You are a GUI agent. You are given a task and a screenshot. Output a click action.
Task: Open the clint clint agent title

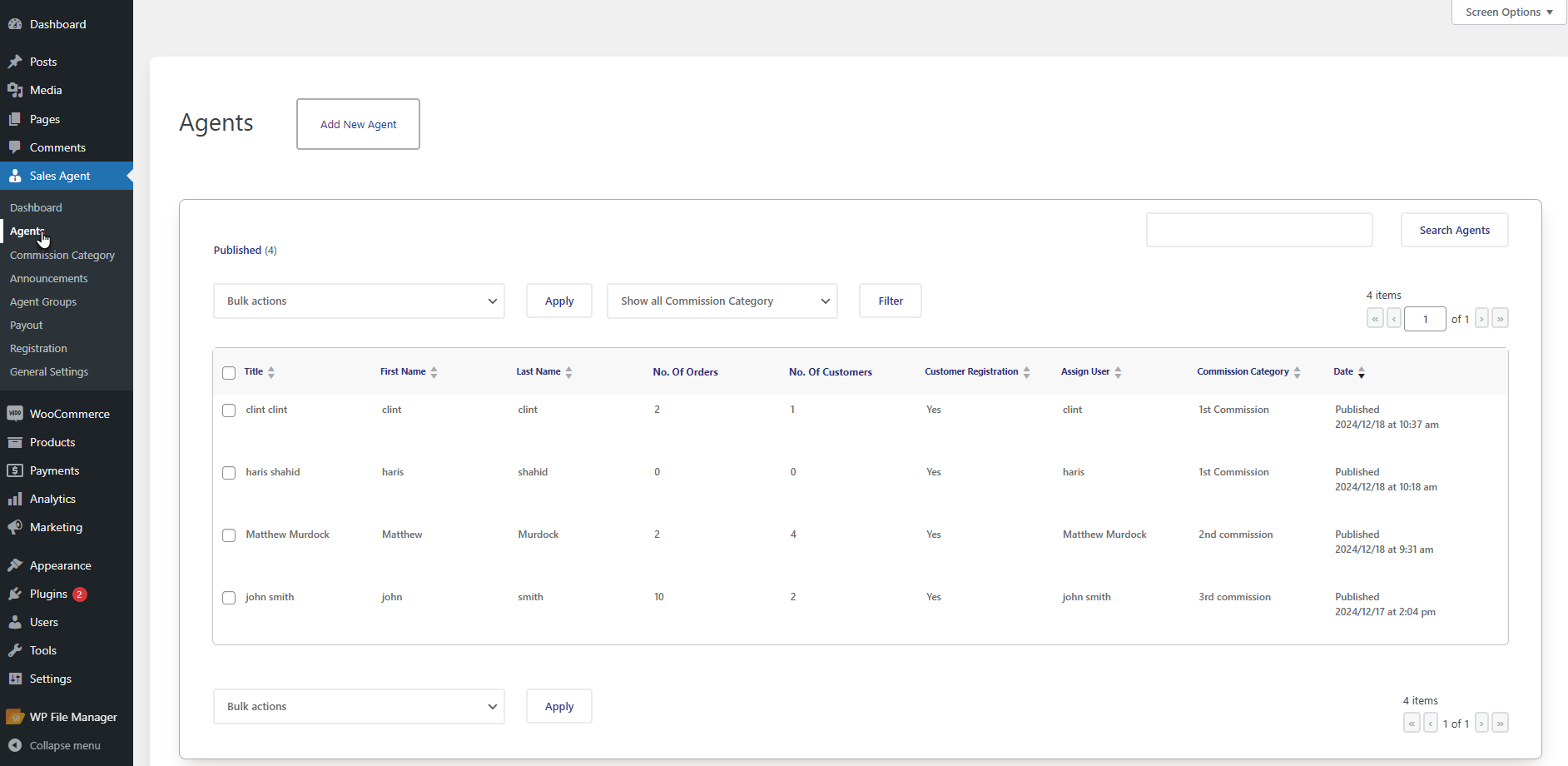point(266,410)
